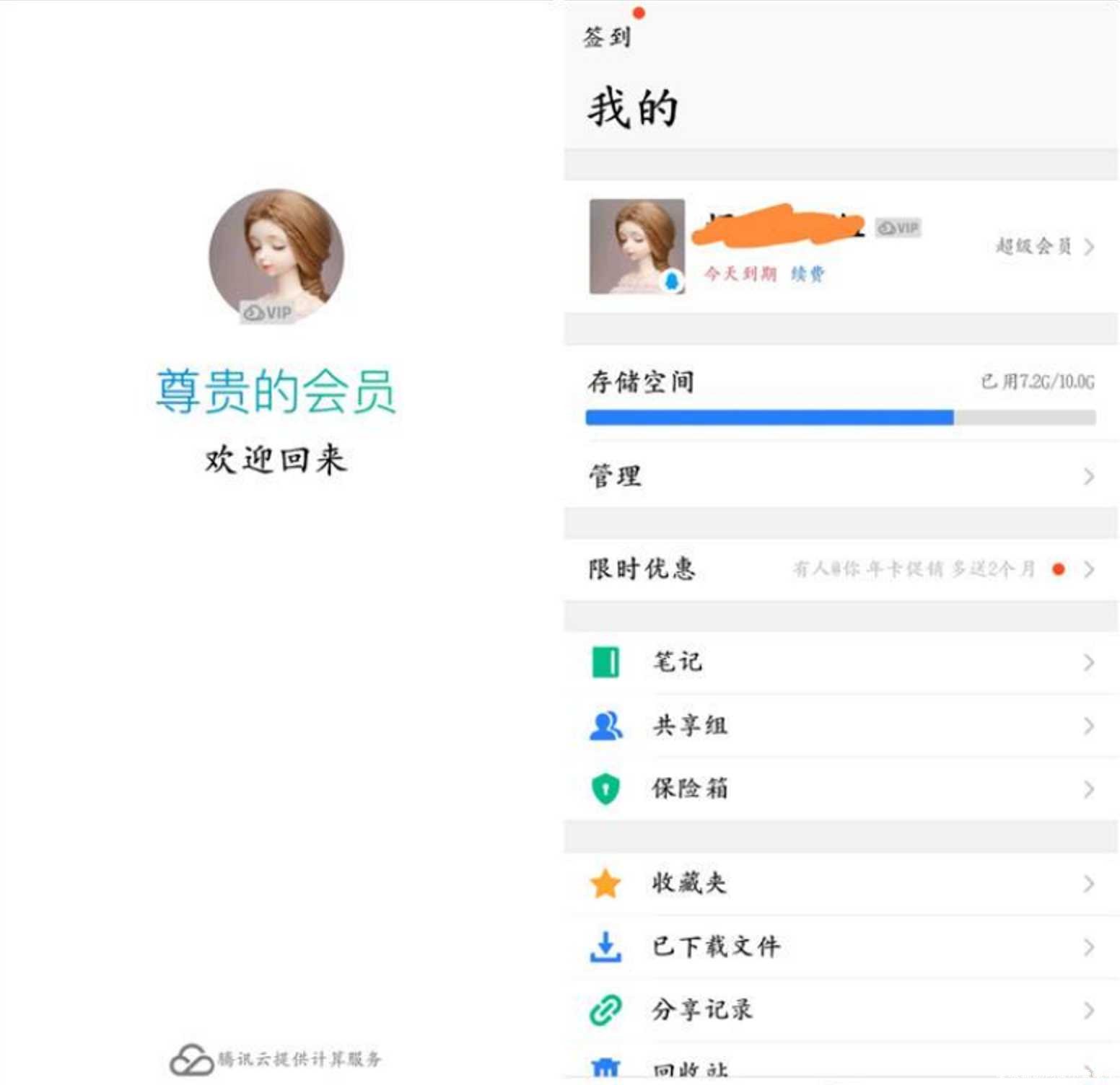Tap the 签到 sign-in button
The height and width of the screenshot is (1085, 1120).
(607, 37)
